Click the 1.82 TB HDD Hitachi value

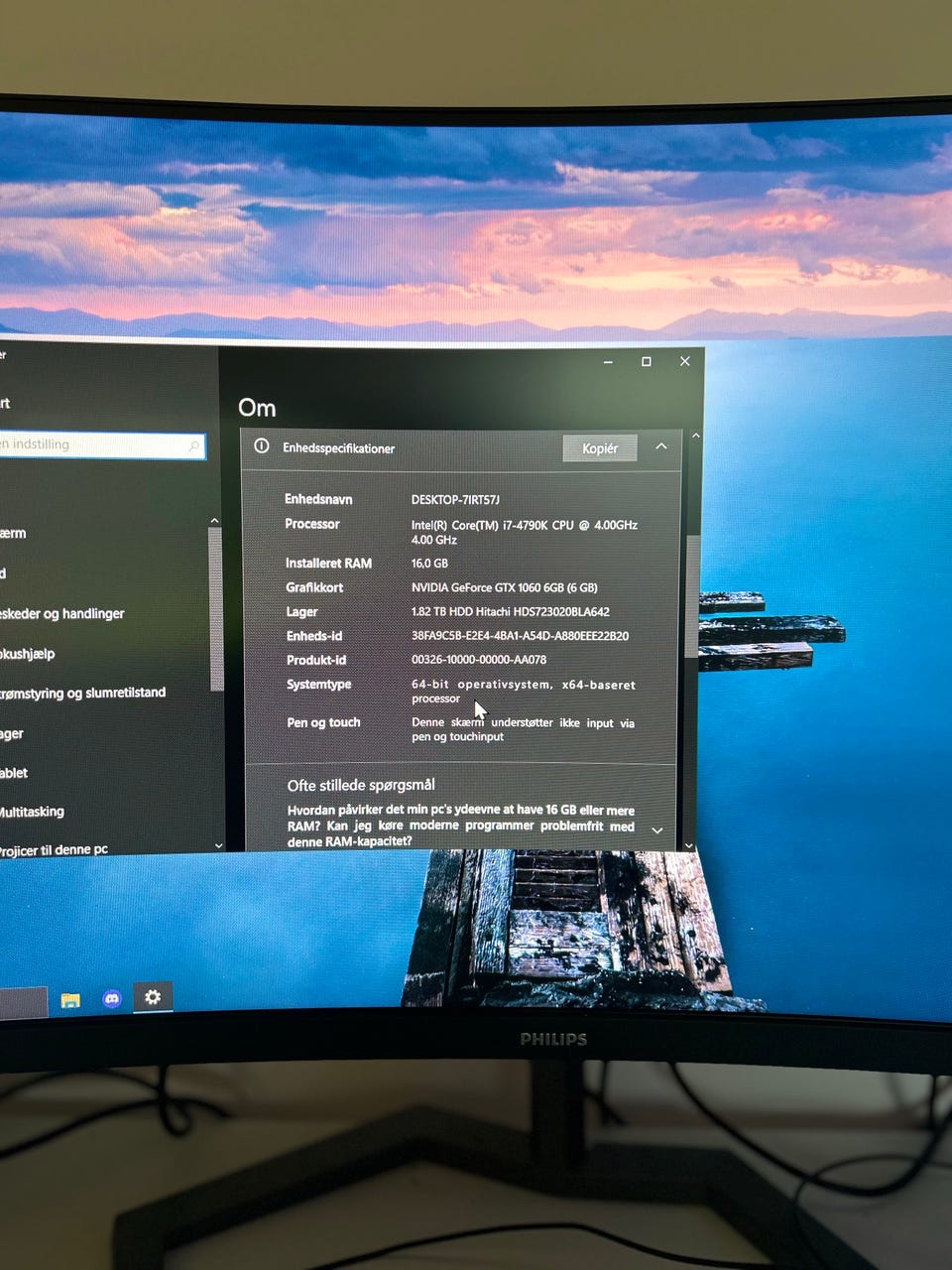[x=510, y=612]
